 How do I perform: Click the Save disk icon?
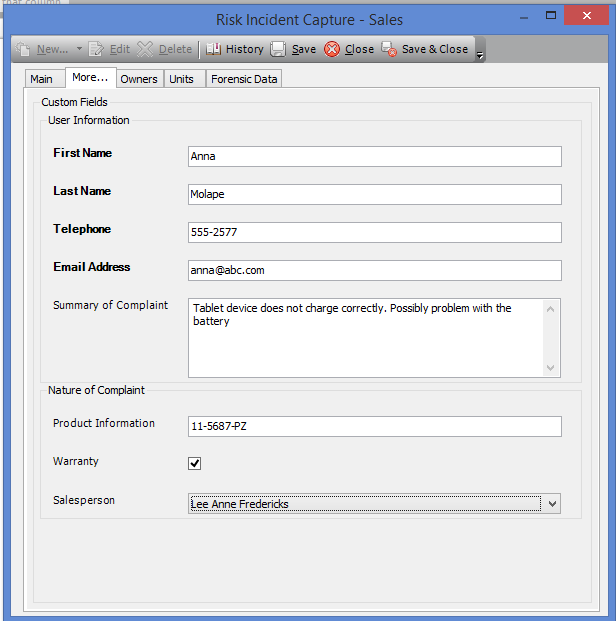coord(278,49)
